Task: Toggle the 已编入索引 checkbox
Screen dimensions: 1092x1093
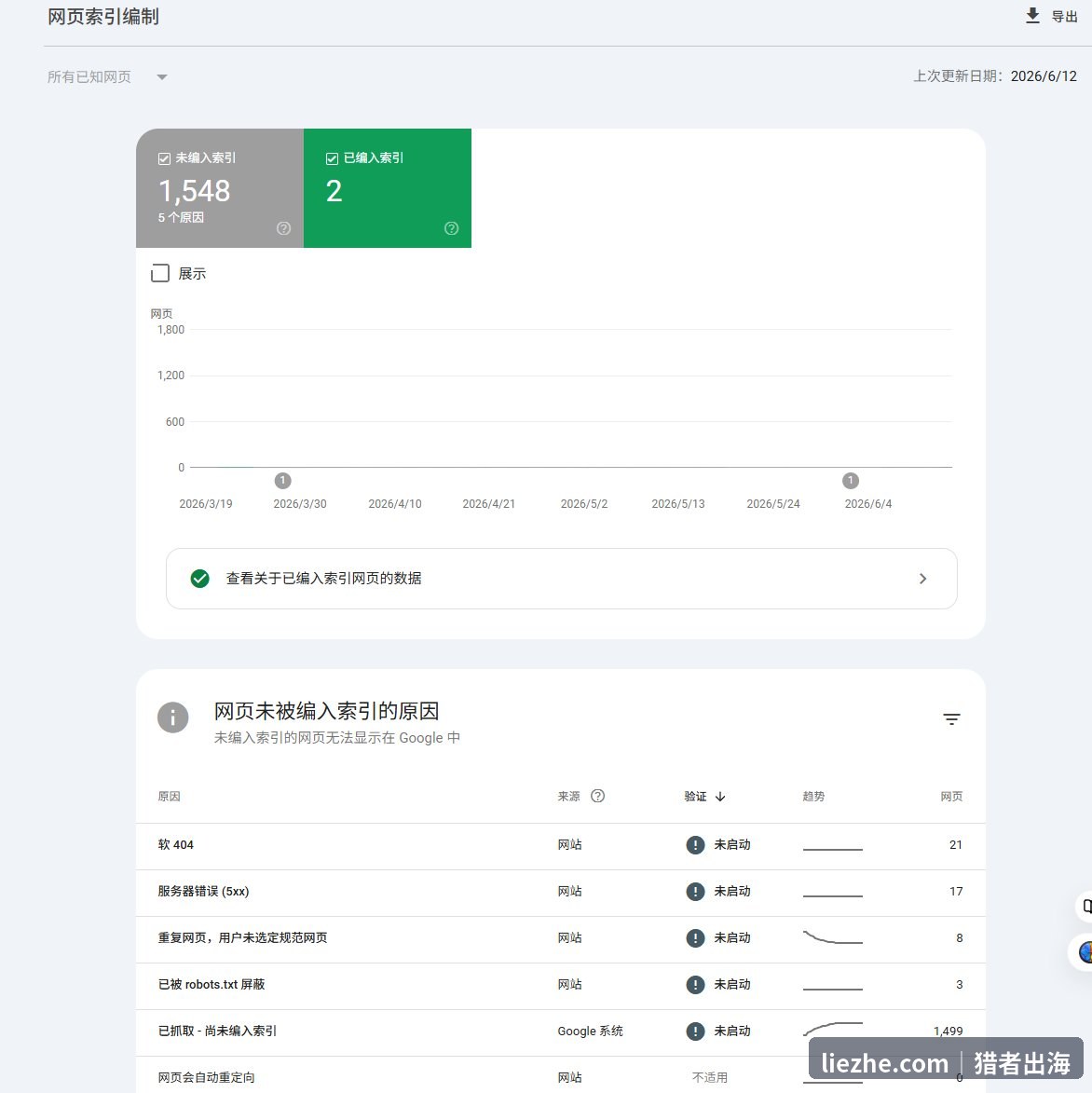Action: [x=332, y=159]
